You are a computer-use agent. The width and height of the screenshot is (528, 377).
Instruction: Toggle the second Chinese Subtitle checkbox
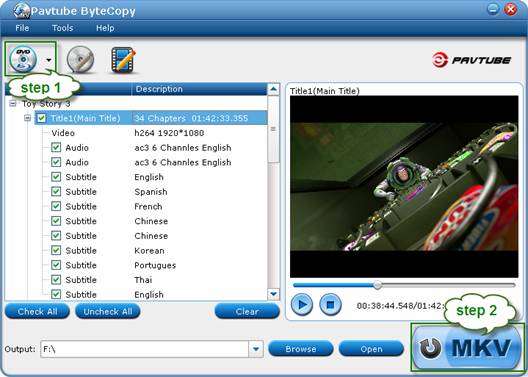[56, 236]
